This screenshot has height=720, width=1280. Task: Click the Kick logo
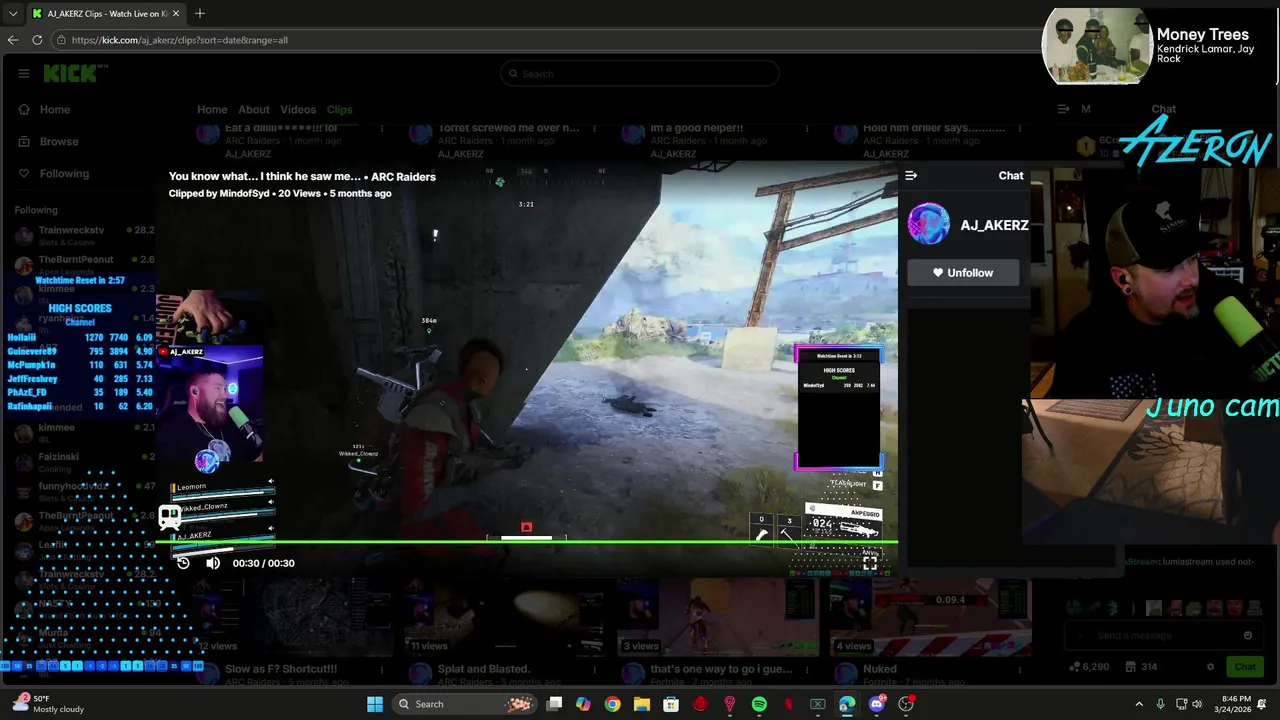click(75, 73)
